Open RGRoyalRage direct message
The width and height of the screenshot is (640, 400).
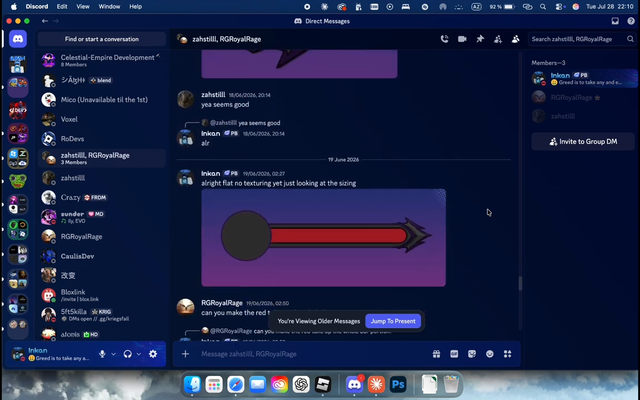pos(102,237)
